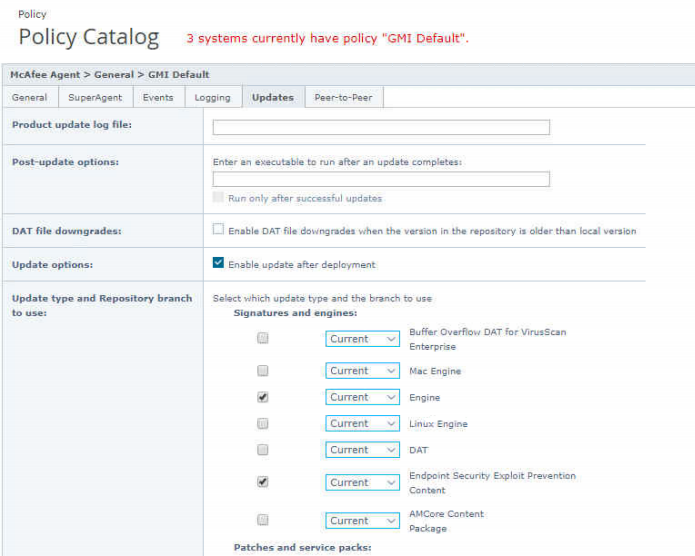
Task: Click the post-update executable input field
Action: coord(381,179)
